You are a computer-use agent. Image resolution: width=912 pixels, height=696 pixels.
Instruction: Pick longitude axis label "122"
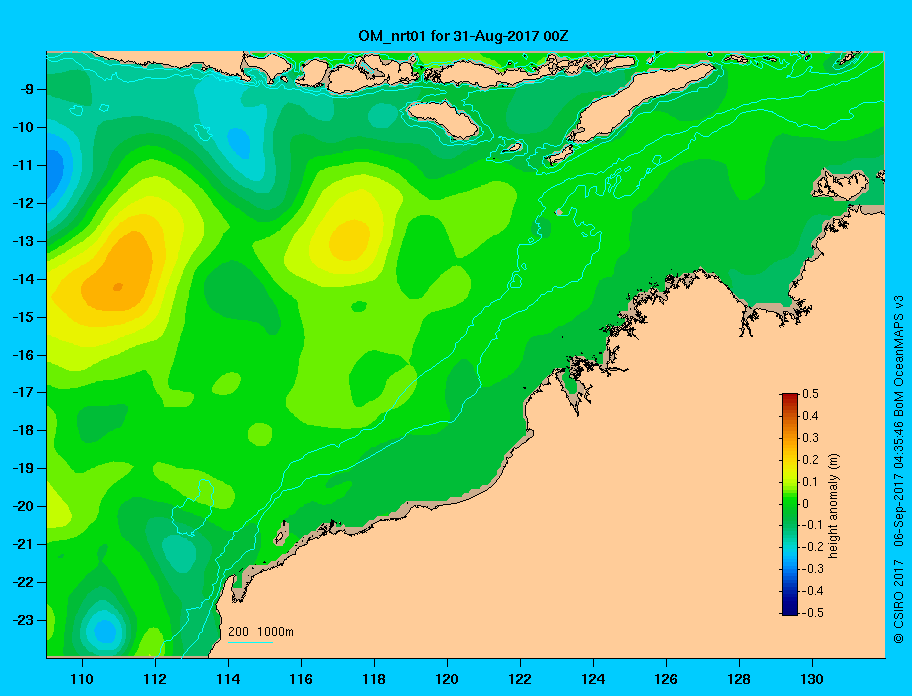tap(520, 679)
